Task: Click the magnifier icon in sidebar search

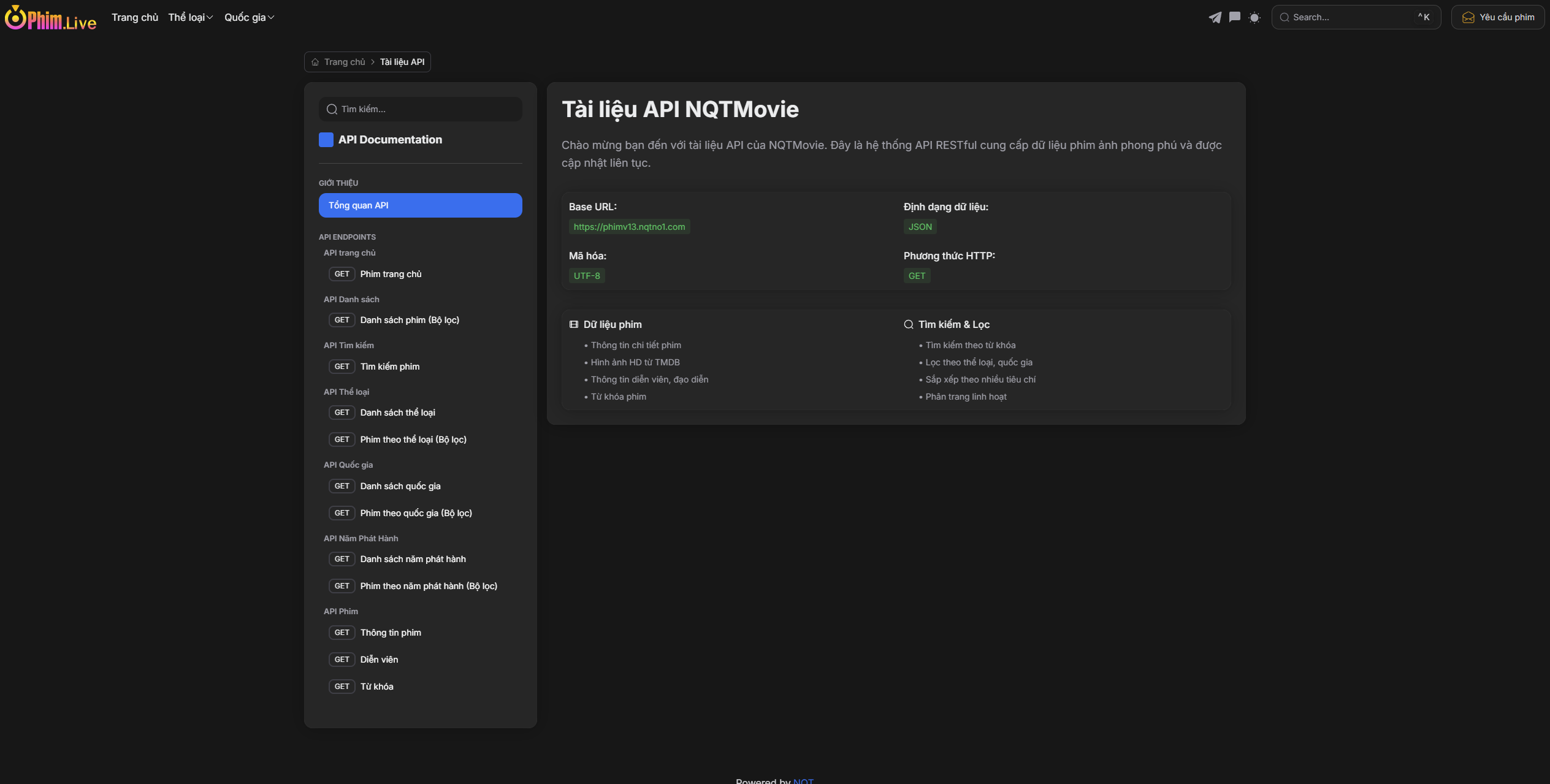Action: coord(332,109)
